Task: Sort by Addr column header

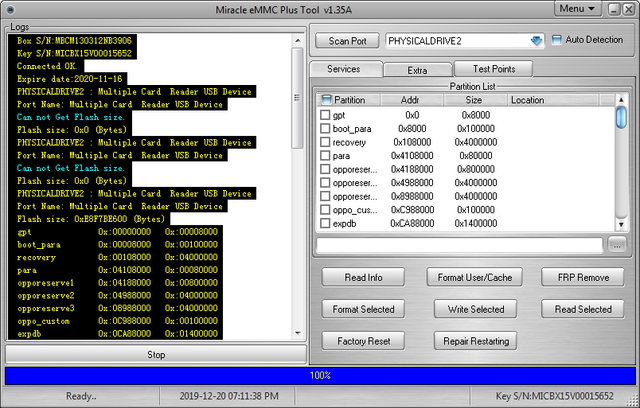Action: point(411,100)
